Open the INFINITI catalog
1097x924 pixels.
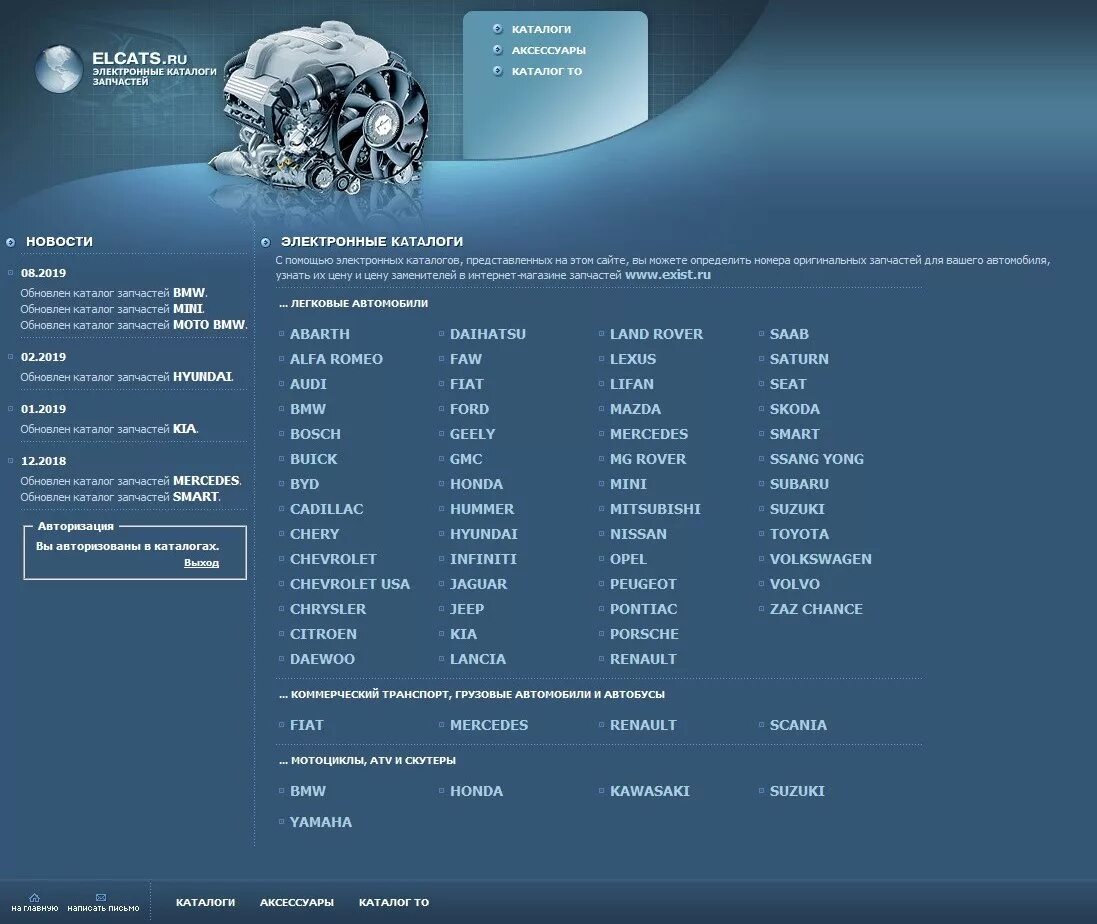point(483,560)
